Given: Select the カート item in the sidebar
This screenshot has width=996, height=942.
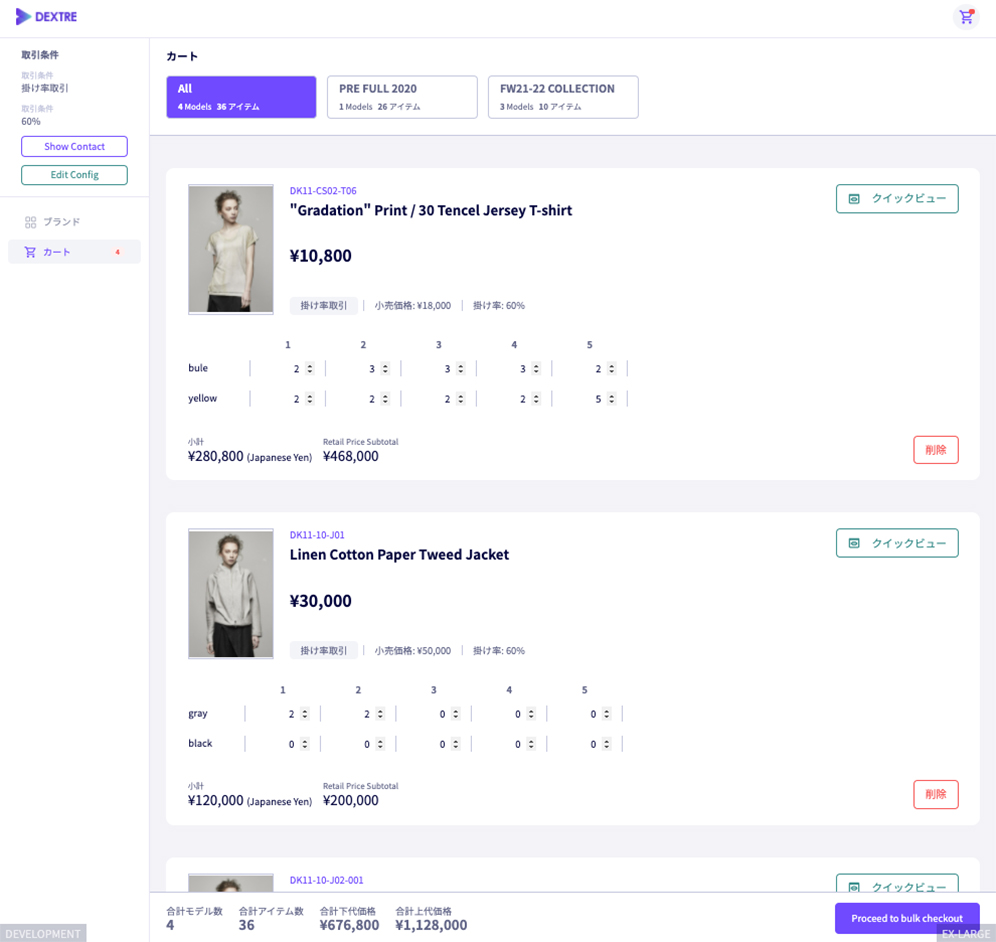Looking at the screenshot, I should pyautogui.click(x=74, y=252).
